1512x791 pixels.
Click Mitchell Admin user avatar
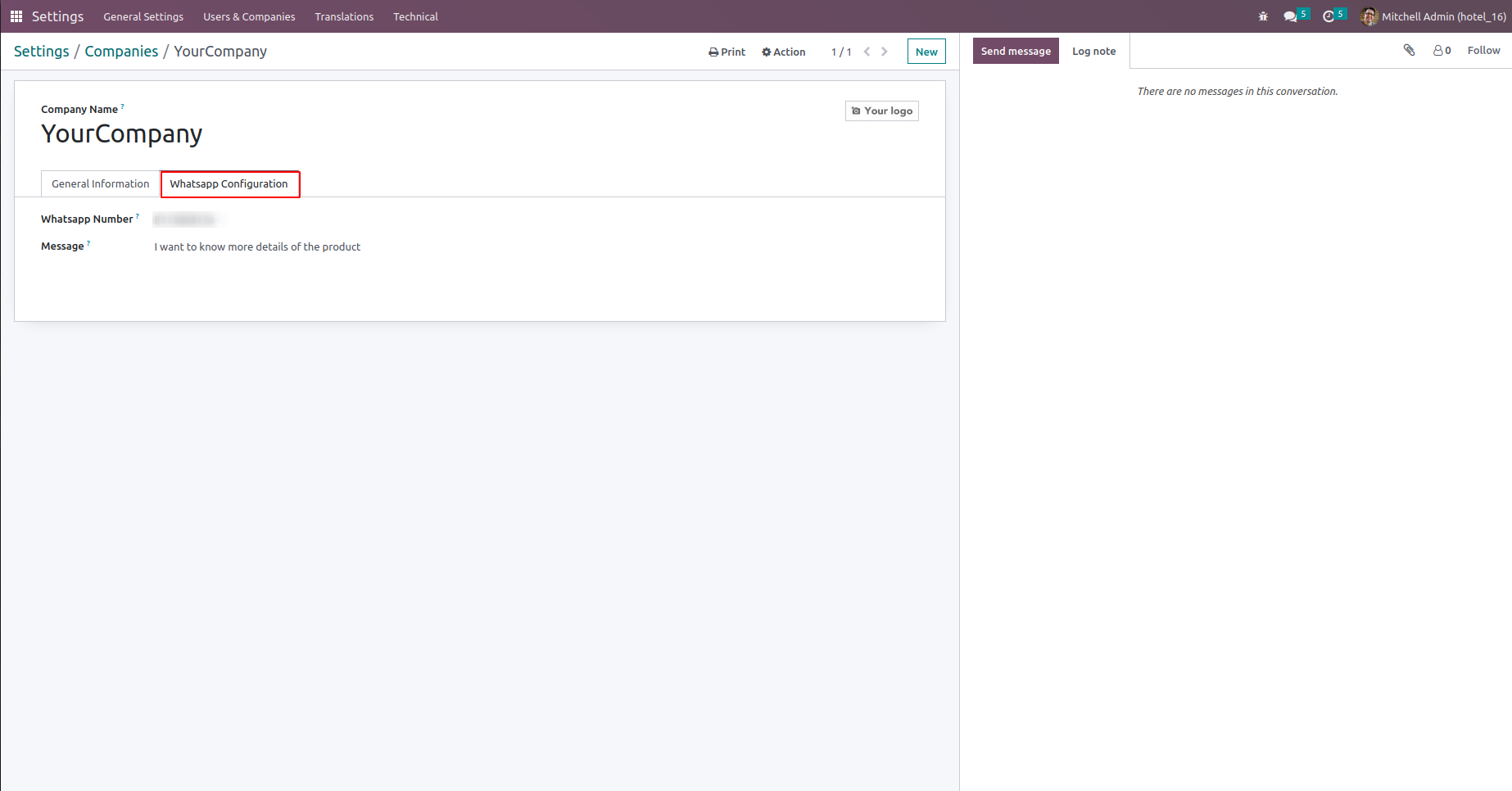coord(1369,16)
